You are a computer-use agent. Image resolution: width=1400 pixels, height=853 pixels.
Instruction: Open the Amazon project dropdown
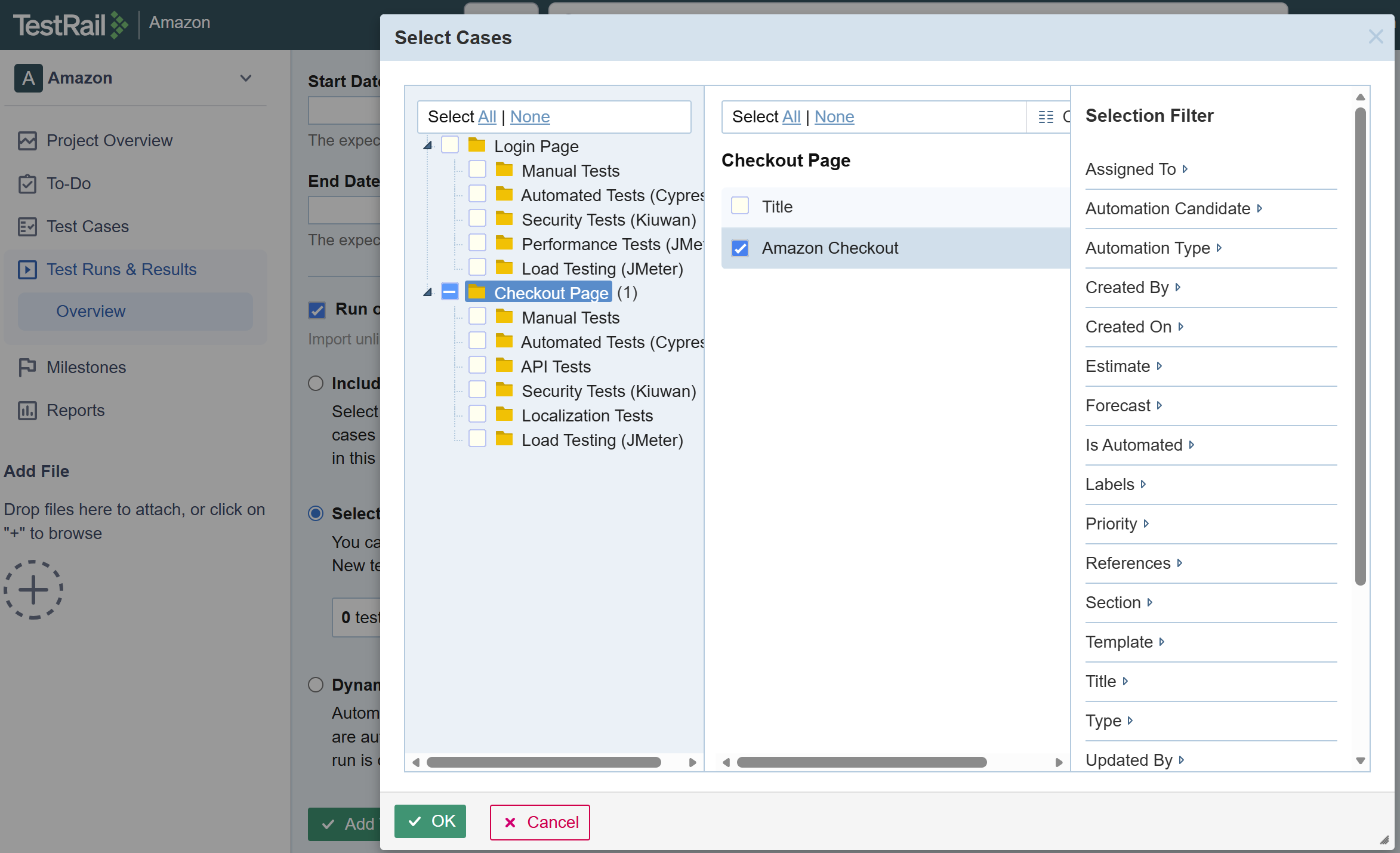click(245, 78)
